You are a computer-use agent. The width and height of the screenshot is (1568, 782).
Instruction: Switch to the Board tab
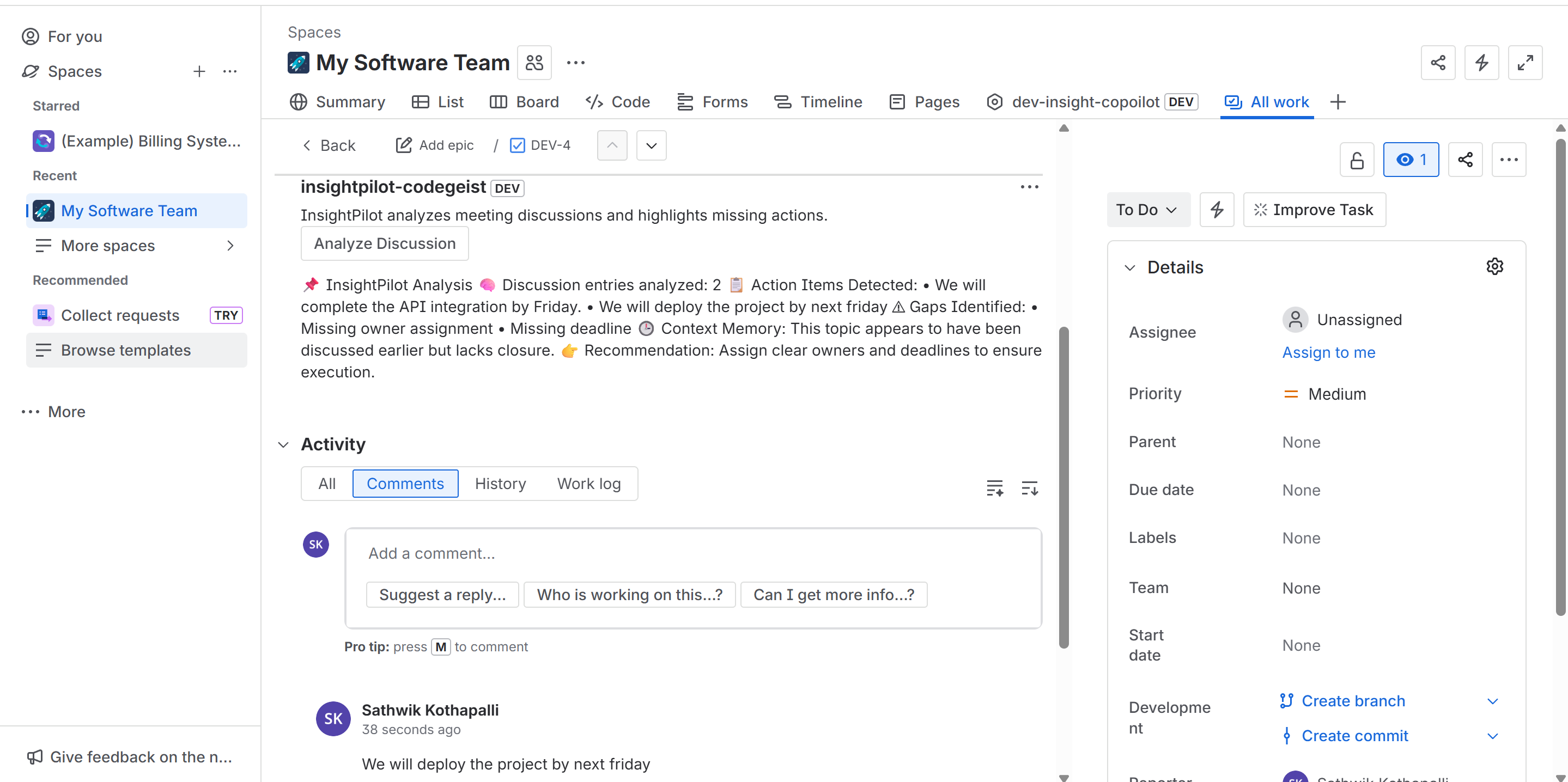(524, 102)
